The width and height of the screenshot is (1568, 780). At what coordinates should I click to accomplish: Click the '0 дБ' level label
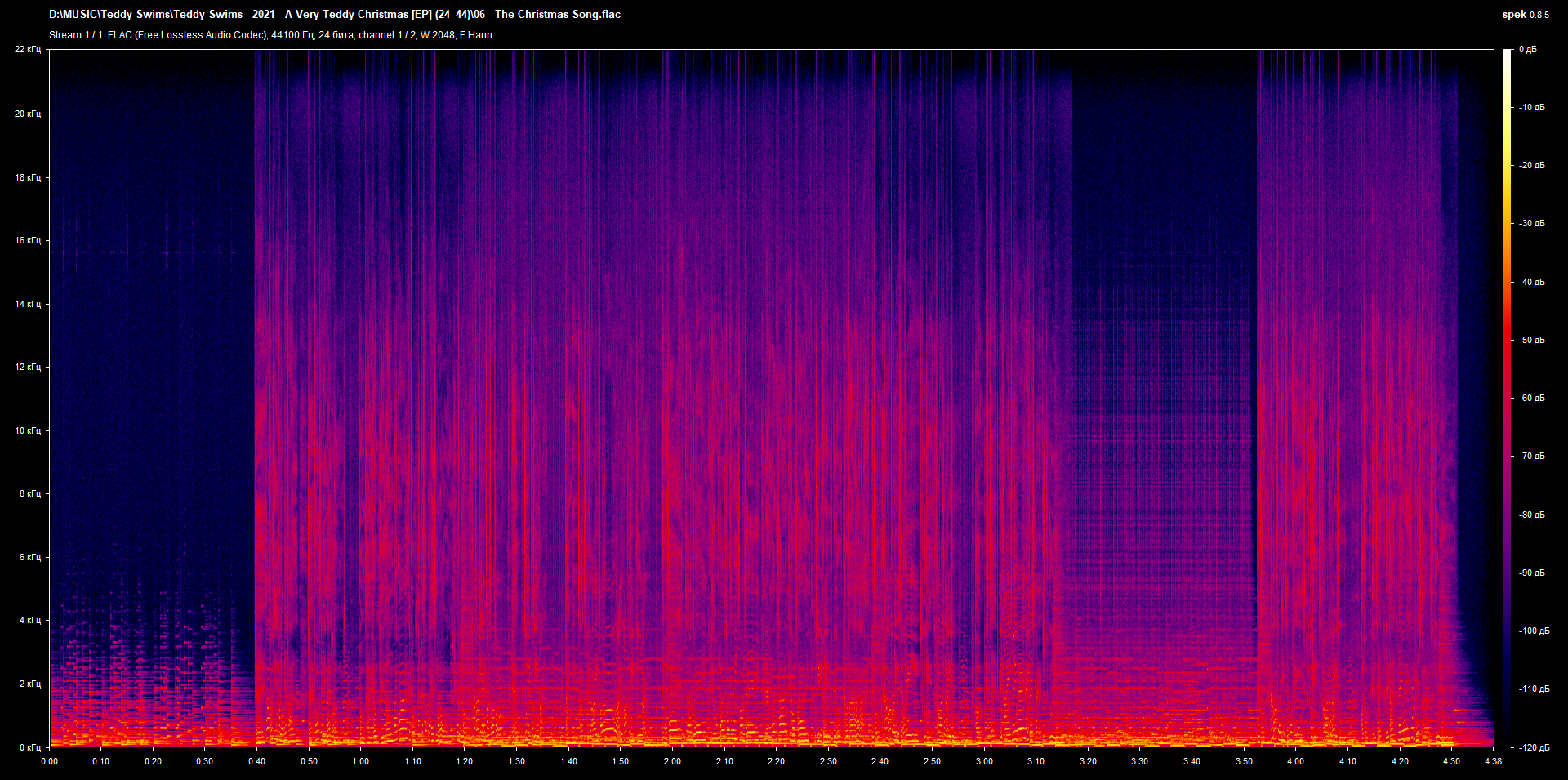point(1528,50)
